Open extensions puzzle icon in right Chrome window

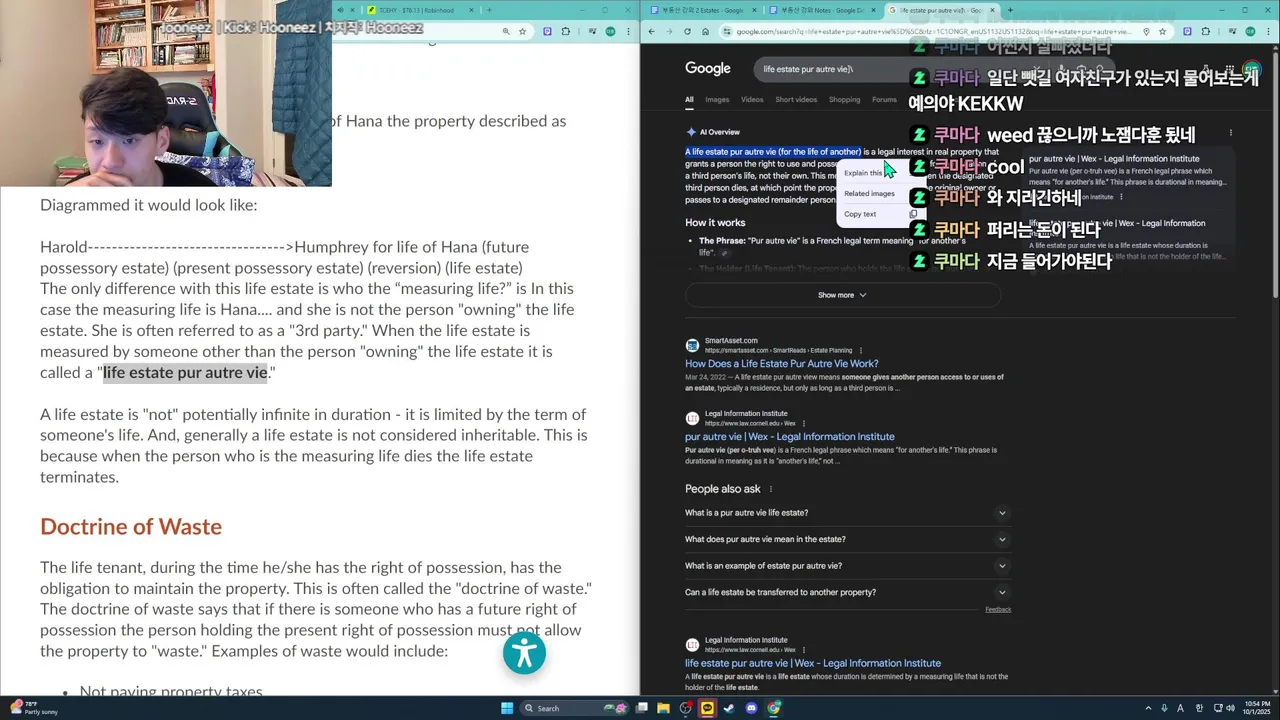(1206, 31)
